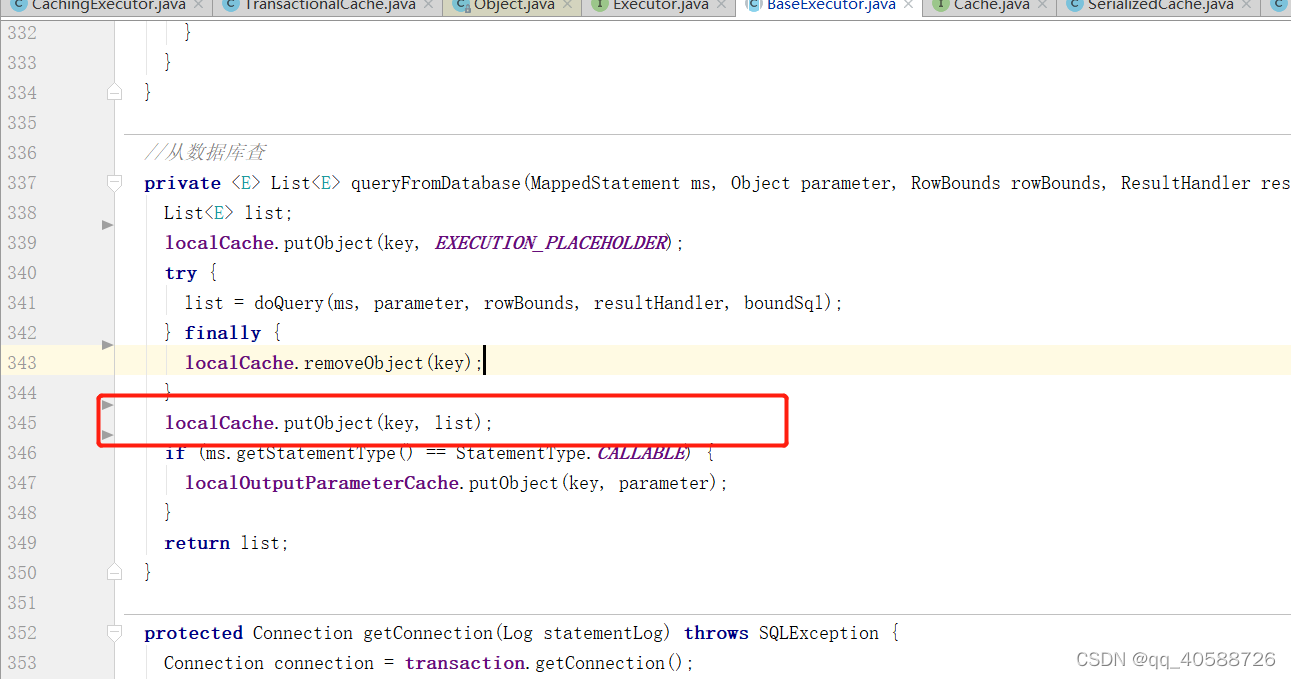The width and height of the screenshot is (1291, 679).
Task: Click line number 341 in the gutter
Action: (x=21, y=303)
